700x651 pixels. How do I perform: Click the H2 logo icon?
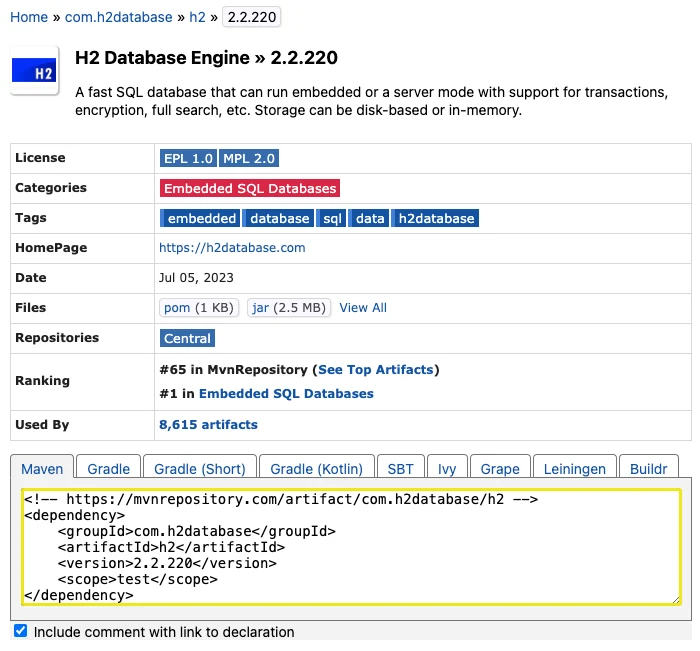pos(34,71)
